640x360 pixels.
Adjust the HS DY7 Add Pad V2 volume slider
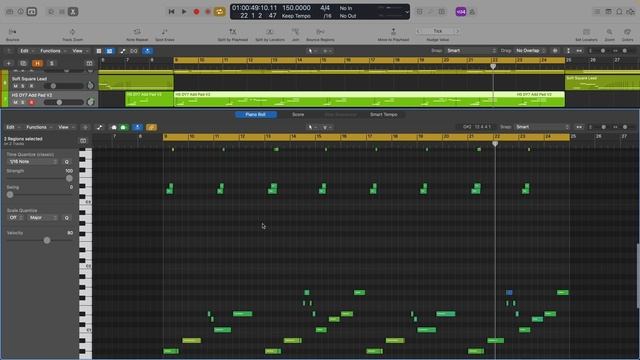pos(59,102)
